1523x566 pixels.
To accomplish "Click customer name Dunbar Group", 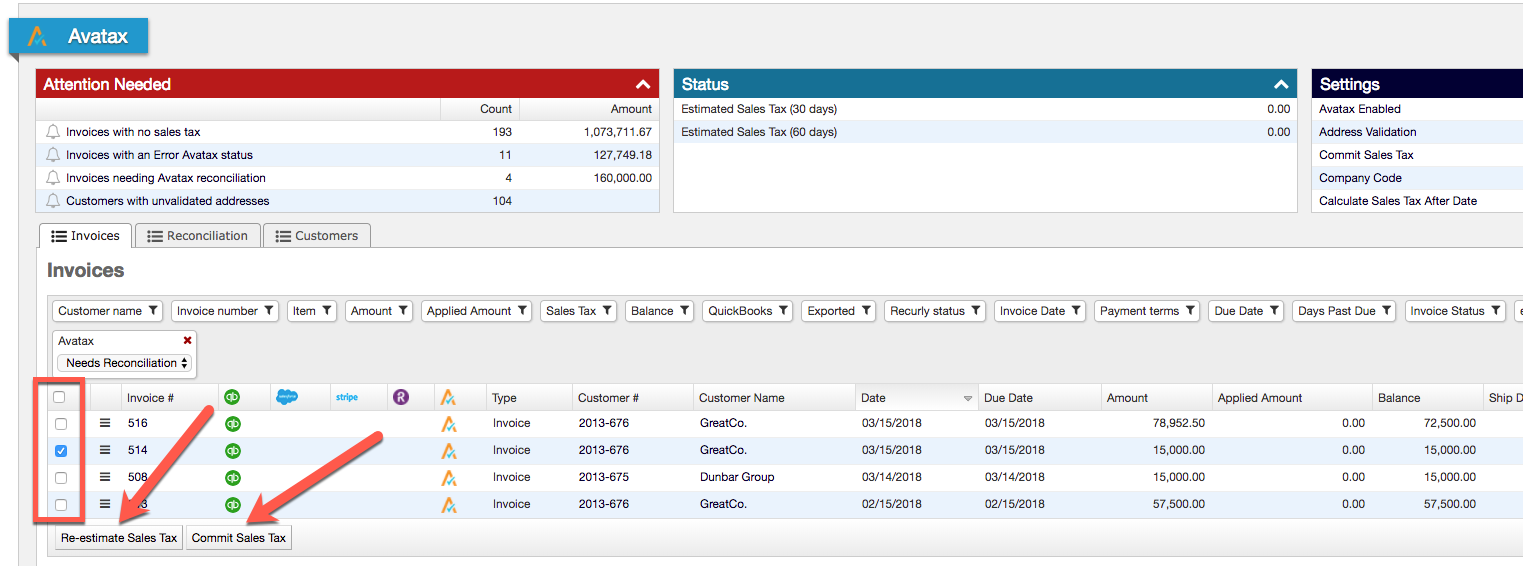I will 737,477.
